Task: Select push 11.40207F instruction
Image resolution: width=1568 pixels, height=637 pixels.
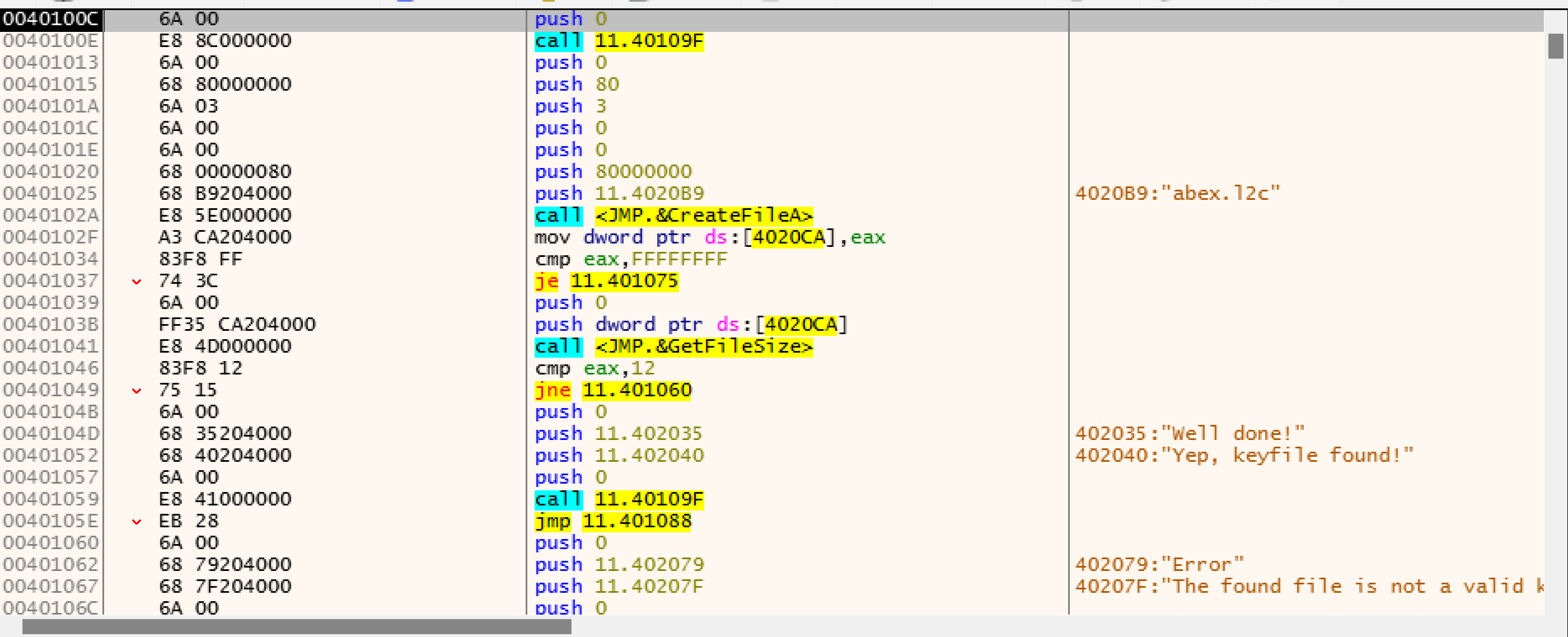Action: tap(619, 587)
